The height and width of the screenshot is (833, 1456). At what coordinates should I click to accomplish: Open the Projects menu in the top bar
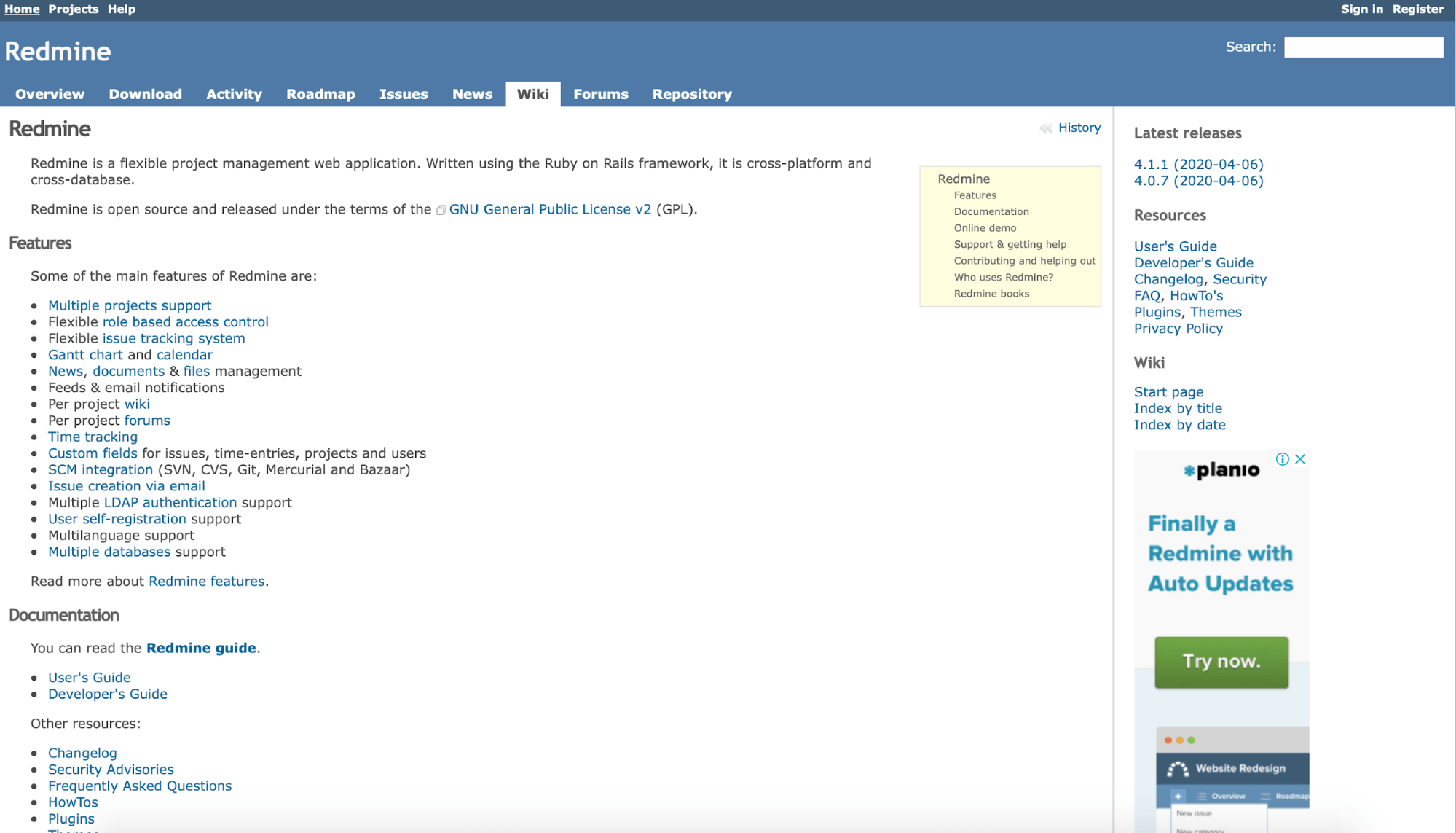pos(73,9)
